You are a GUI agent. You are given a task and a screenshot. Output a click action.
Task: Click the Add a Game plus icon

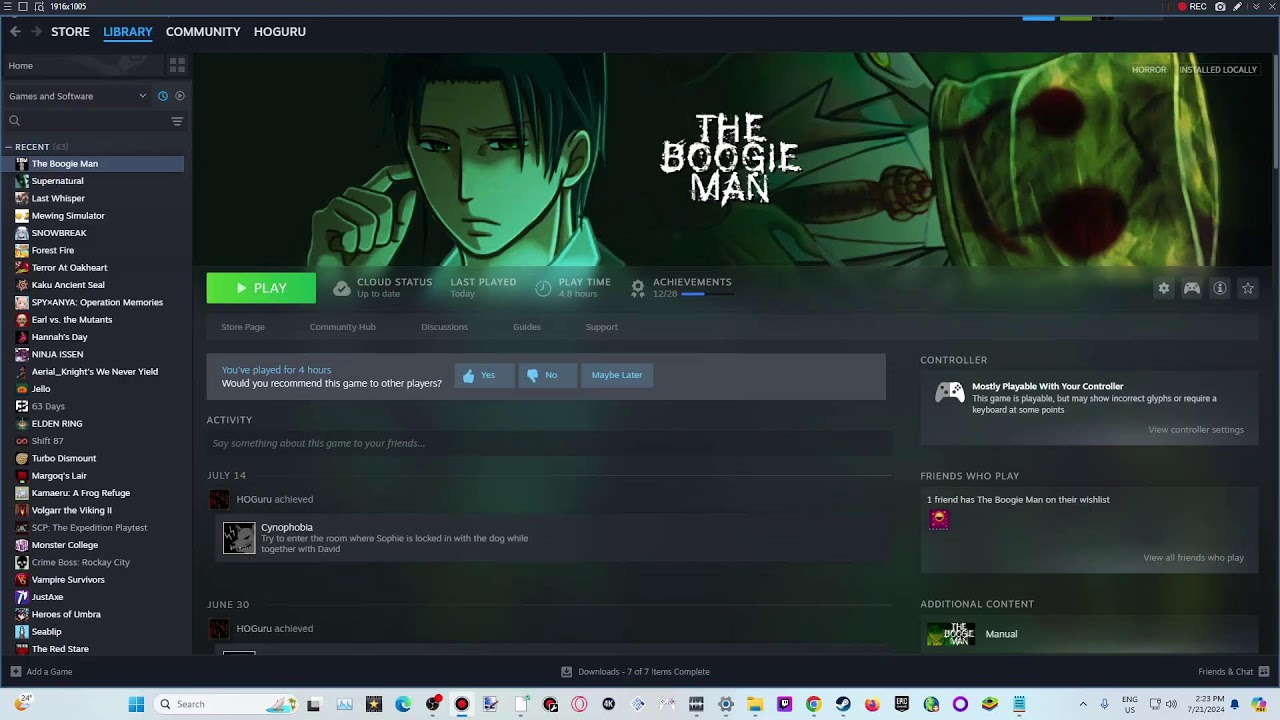click(x=15, y=672)
